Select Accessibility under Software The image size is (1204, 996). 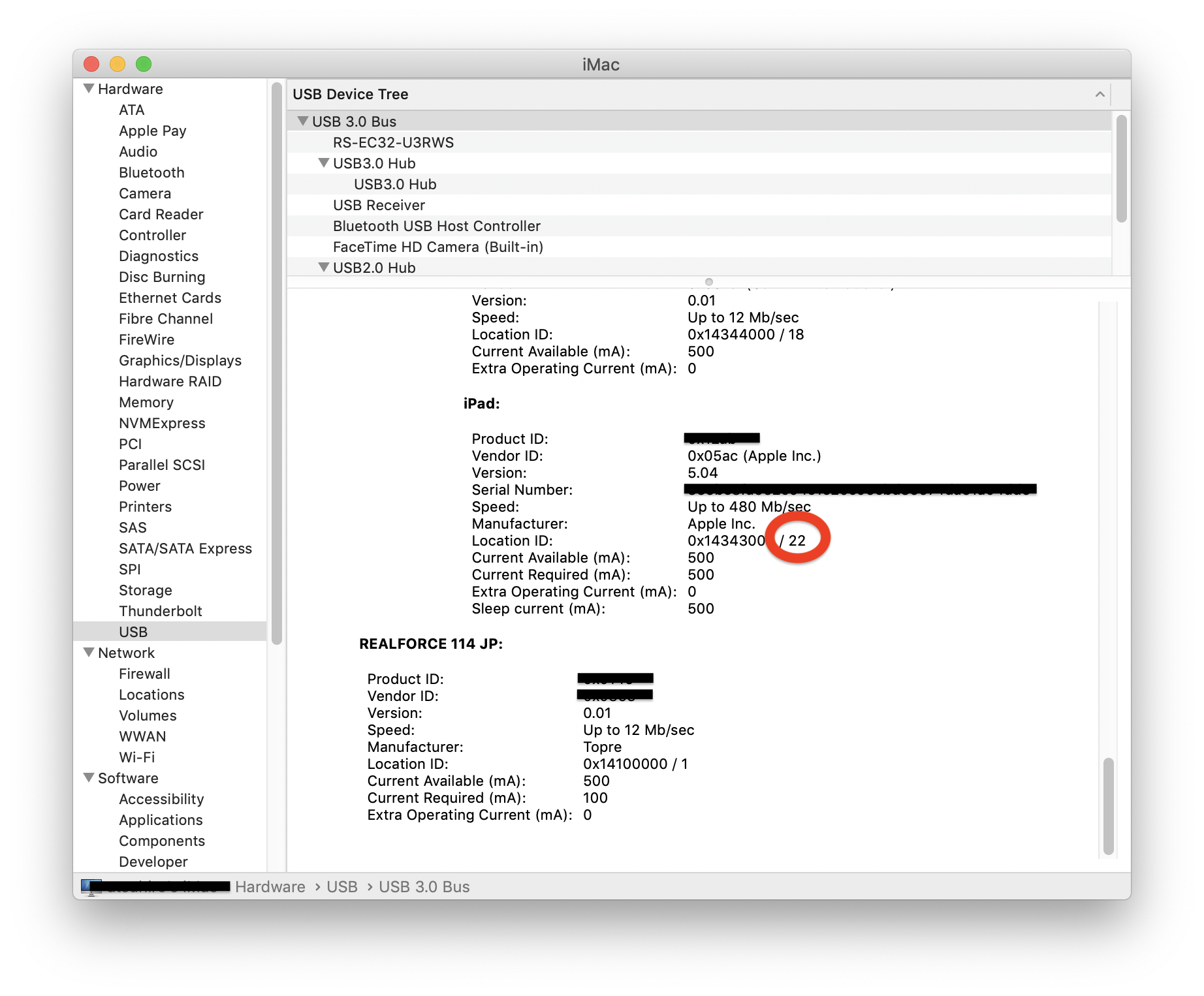click(161, 799)
